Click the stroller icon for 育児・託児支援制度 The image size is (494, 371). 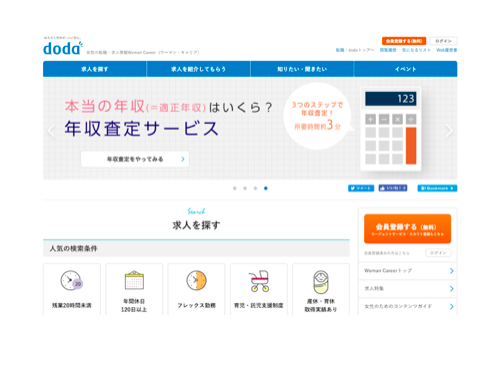(x=259, y=281)
